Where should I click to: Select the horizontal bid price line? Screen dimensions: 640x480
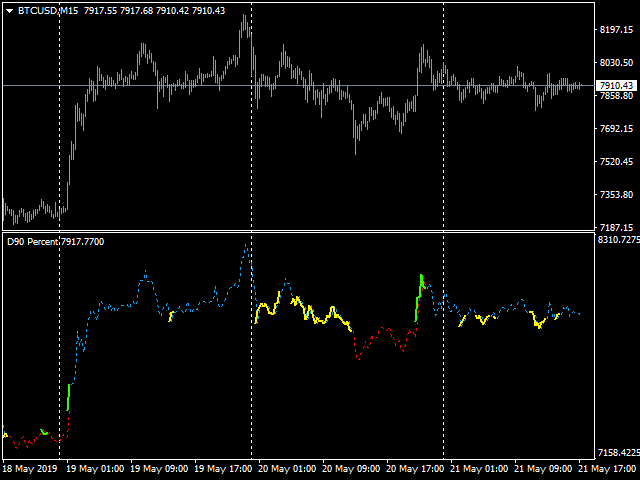click(x=300, y=86)
